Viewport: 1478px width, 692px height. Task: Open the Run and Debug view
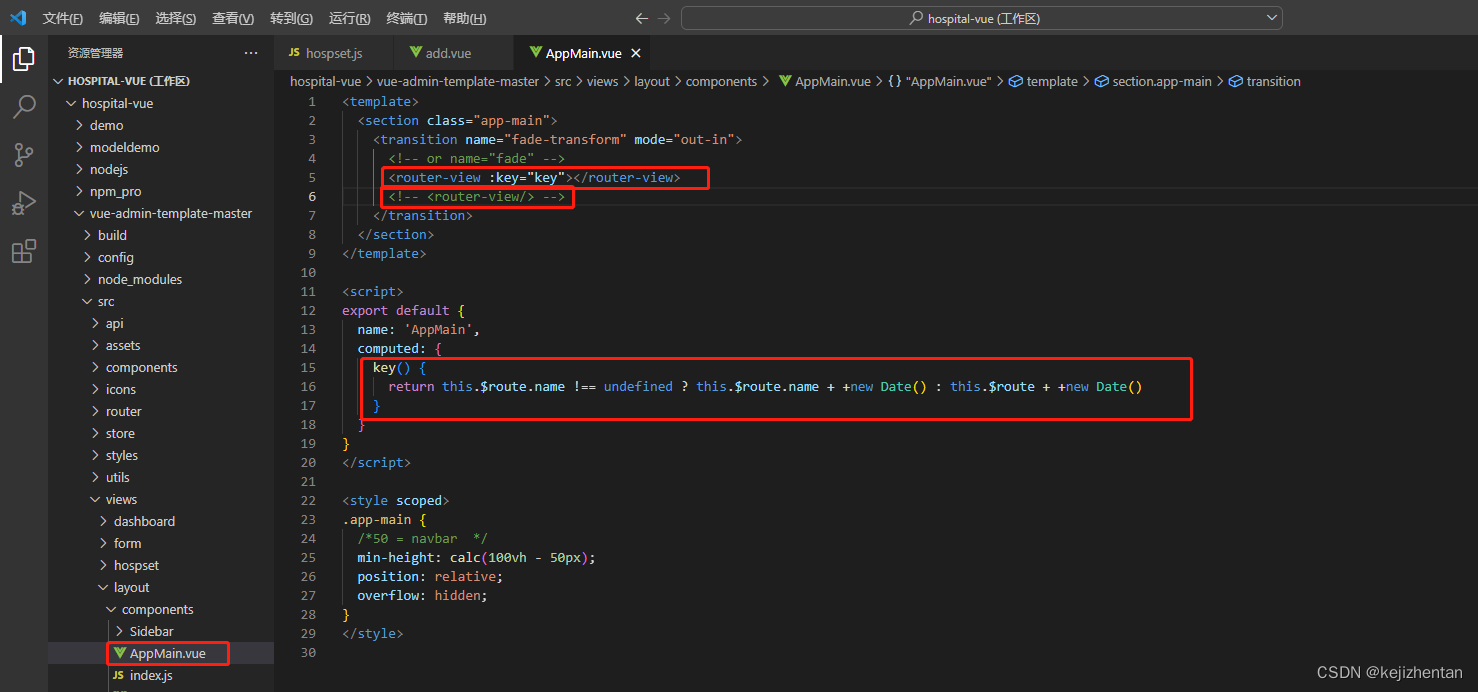pyautogui.click(x=24, y=203)
